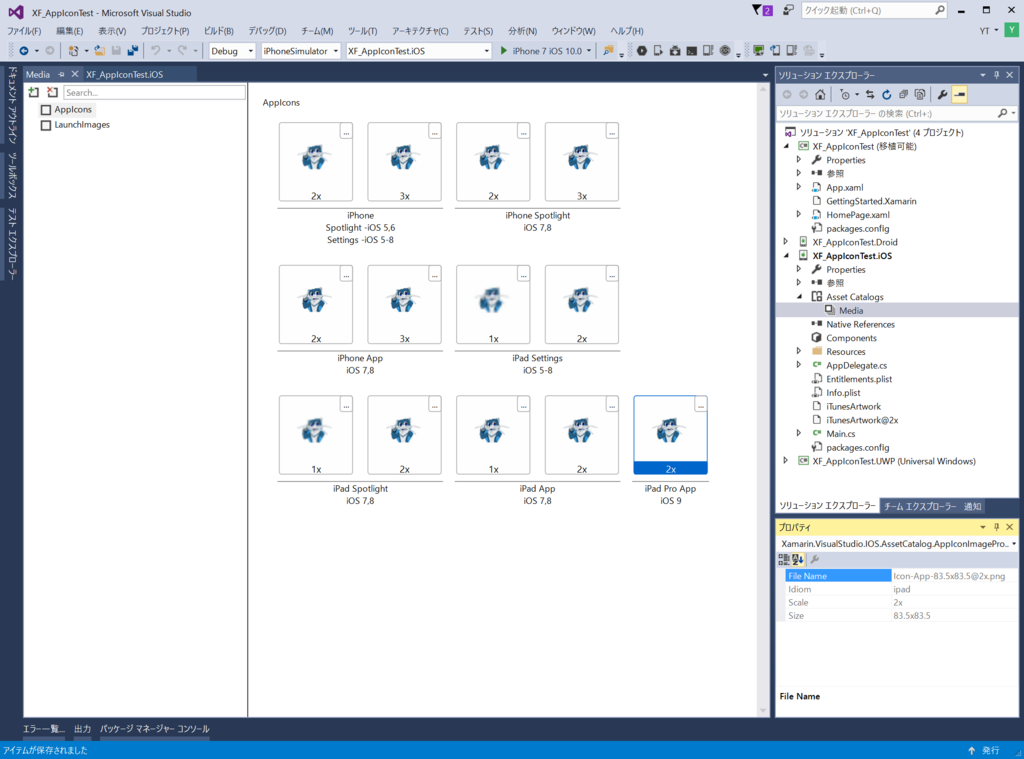
Task: Click the Save All toolbar icon
Action: 133,51
